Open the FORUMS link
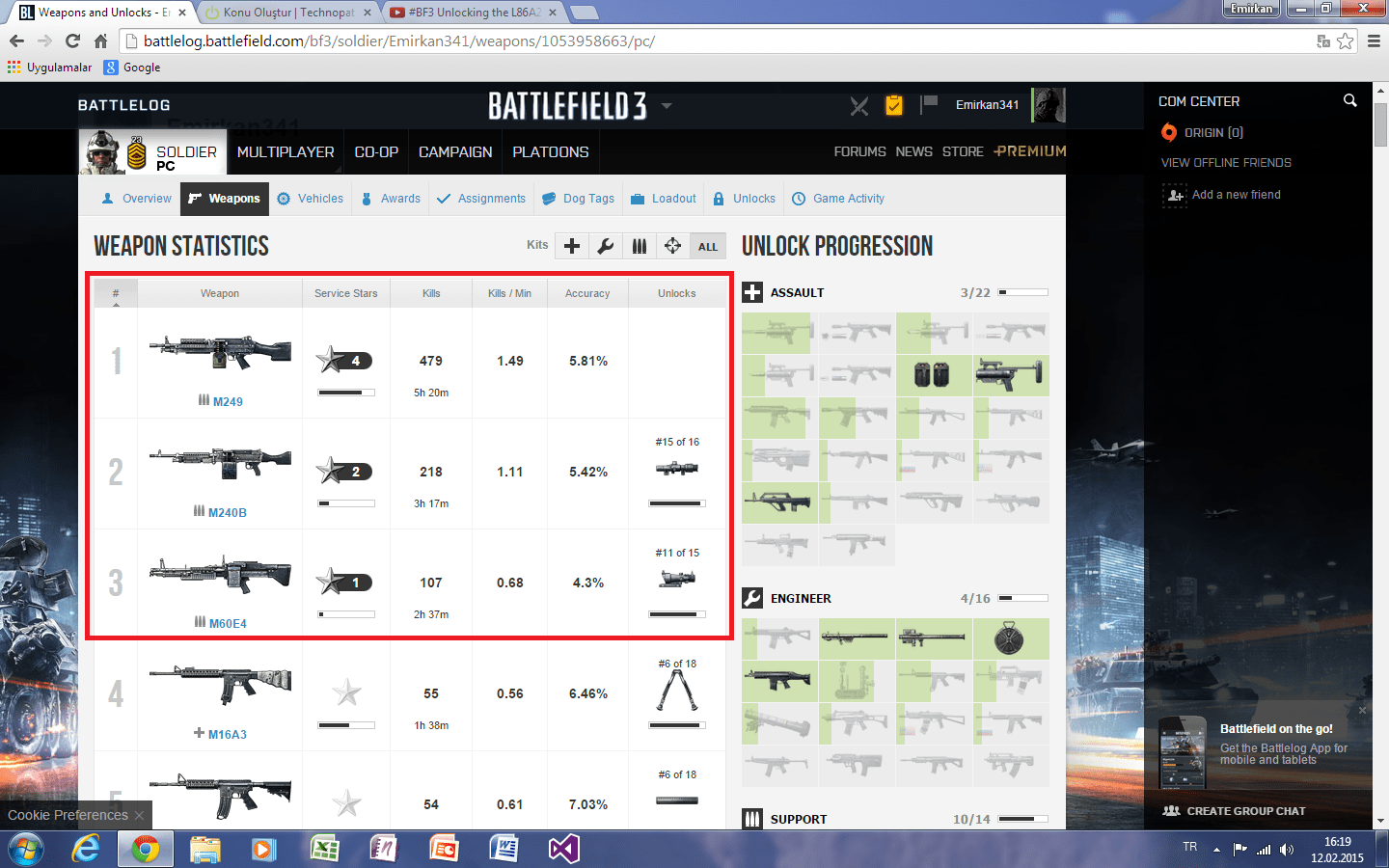Viewport: 1389px width, 868px height. (860, 151)
